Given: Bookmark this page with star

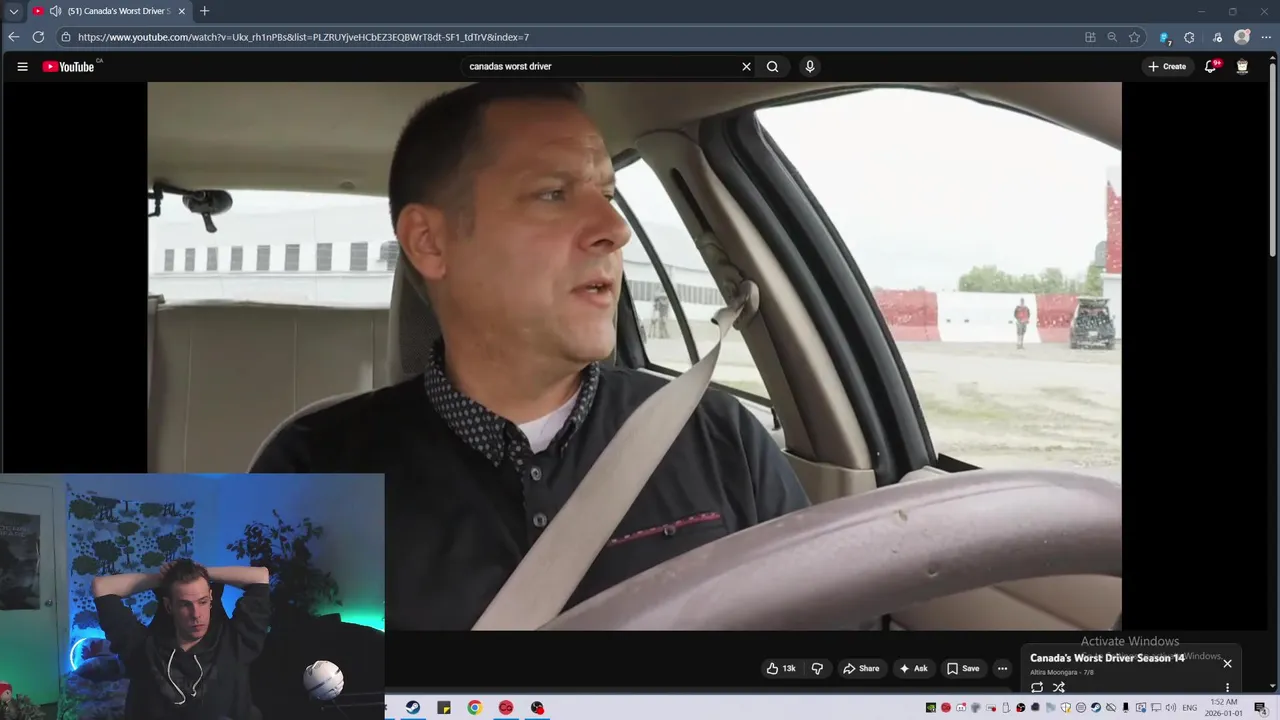Looking at the screenshot, I should [1134, 37].
